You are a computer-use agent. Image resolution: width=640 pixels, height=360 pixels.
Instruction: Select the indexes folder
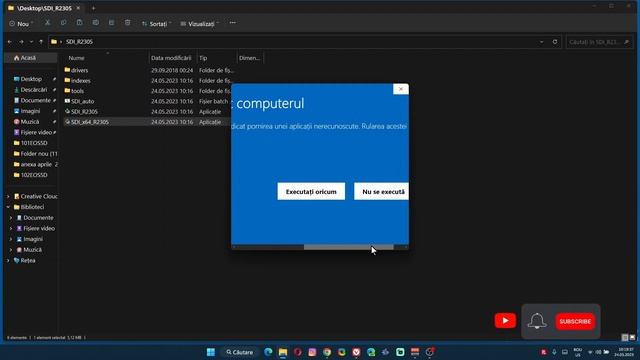pyautogui.click(x=80, y=81)
